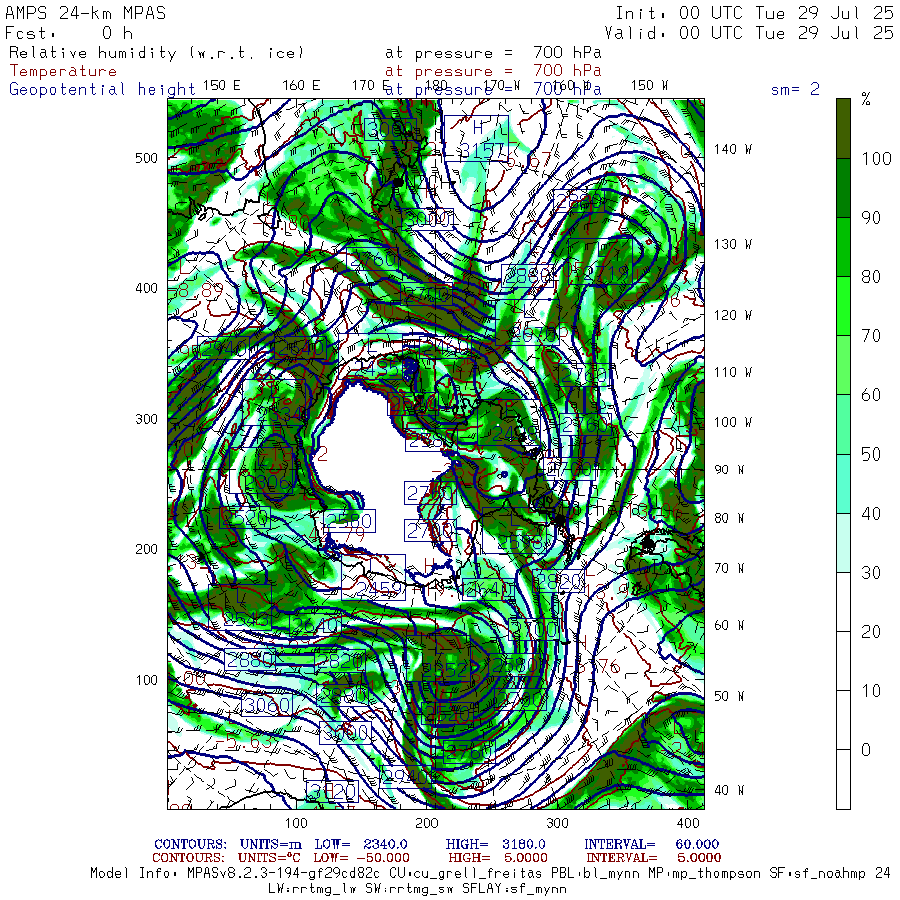Click the 'LW:rrtmg_lw' radiation text
This screenshot has height=900, width=900.
(313, 889)
